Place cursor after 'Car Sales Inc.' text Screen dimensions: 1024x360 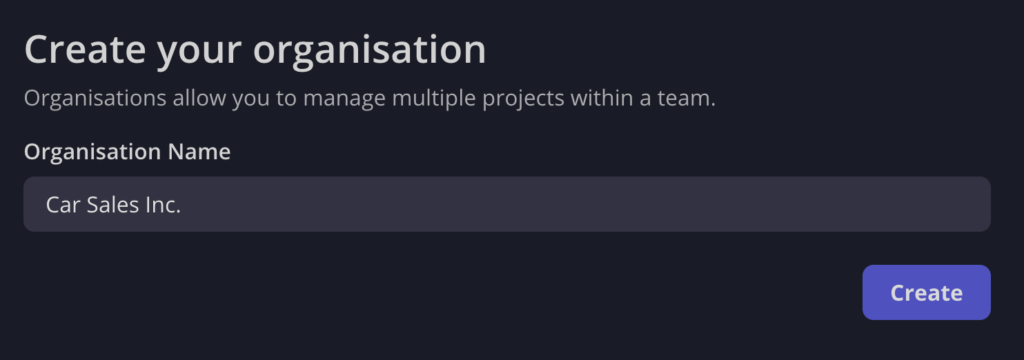pos(182,205)
